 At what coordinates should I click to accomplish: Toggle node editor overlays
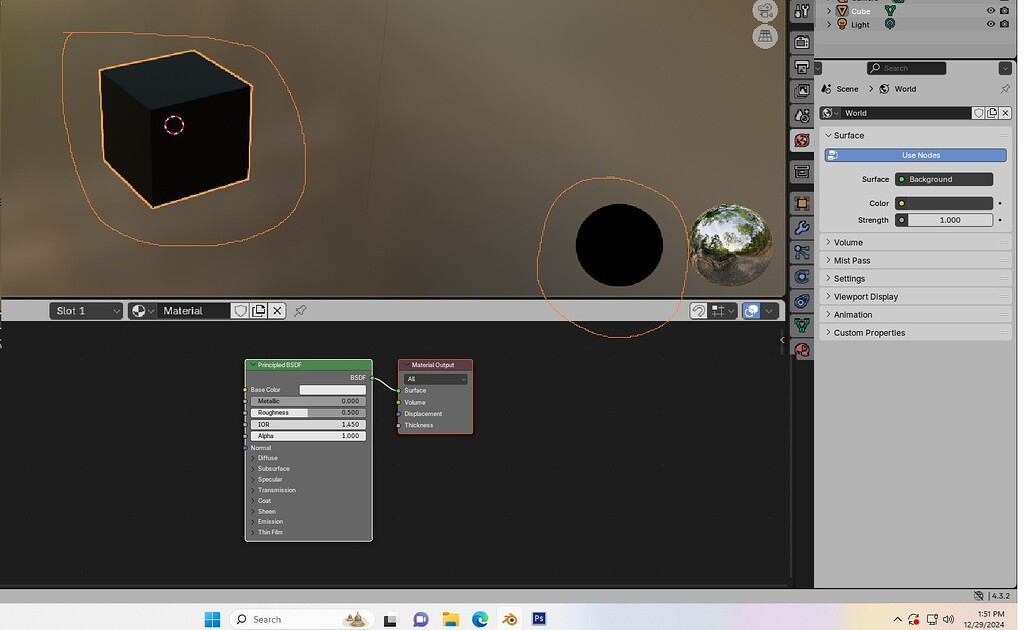(x=751, y=311)
